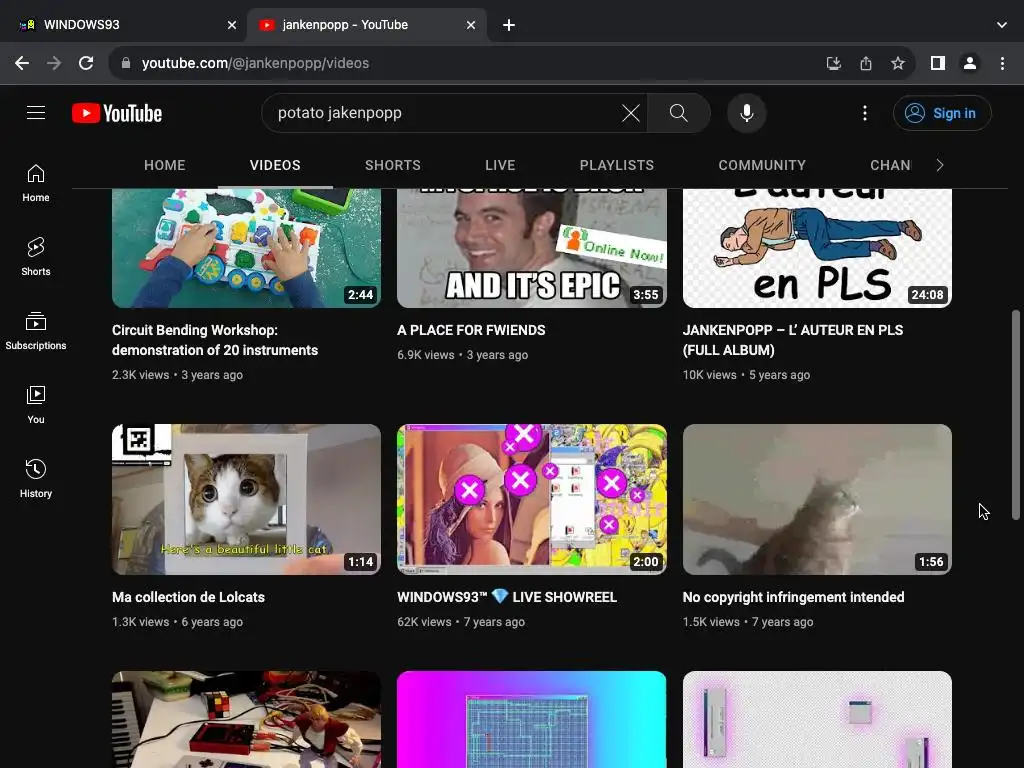The height and width of the screenshot is (768, 1024).
Task: Play the blurry cat thumbnail (1:56)
Action: (x=817, y=500)
